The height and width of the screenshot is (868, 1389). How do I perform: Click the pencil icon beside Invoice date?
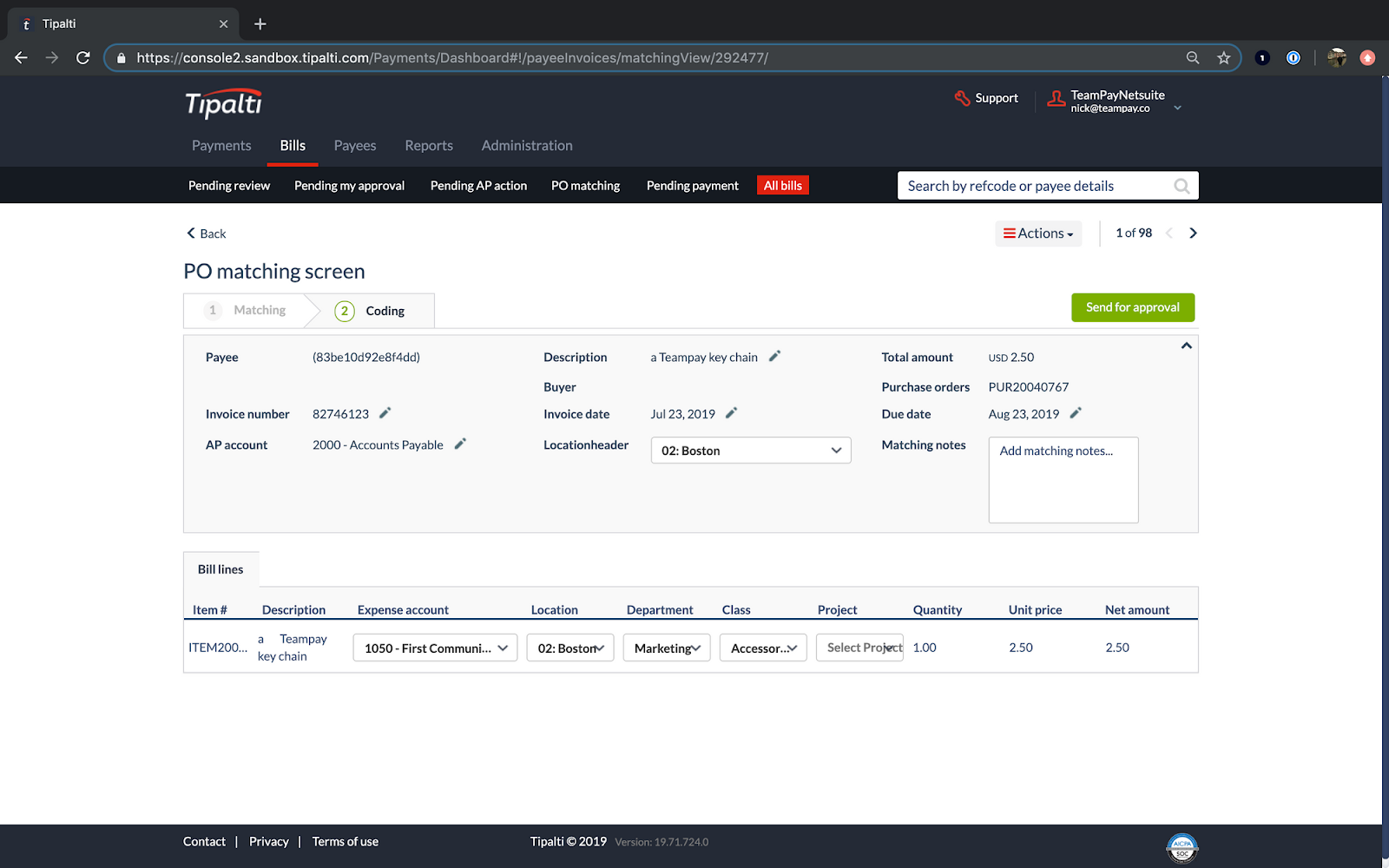(x=731, y=413)
